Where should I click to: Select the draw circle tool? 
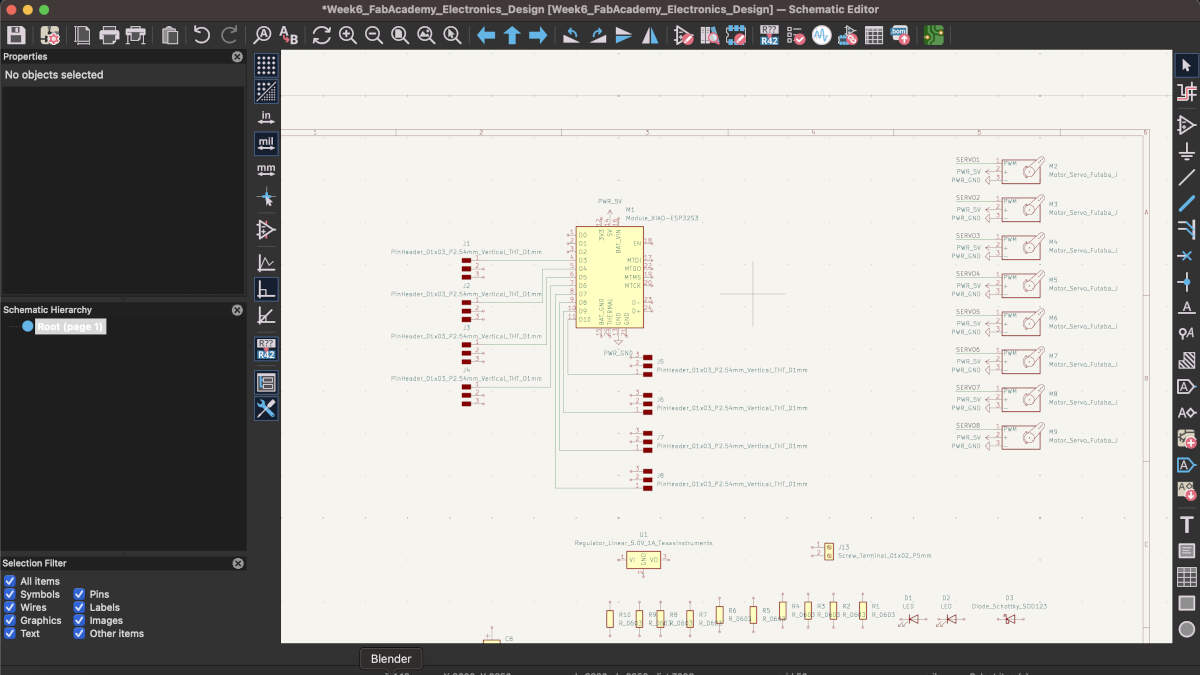coord(1187,629)
